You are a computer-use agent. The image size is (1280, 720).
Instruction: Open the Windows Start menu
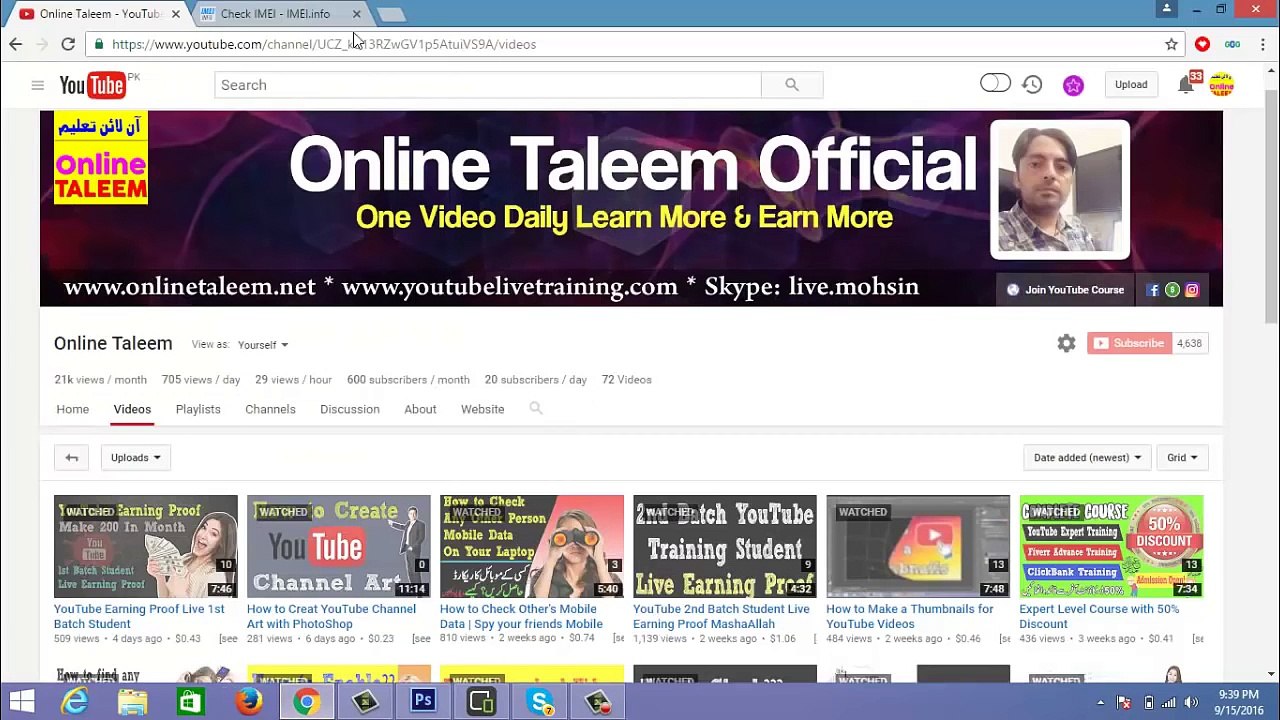tap(22, 701)
